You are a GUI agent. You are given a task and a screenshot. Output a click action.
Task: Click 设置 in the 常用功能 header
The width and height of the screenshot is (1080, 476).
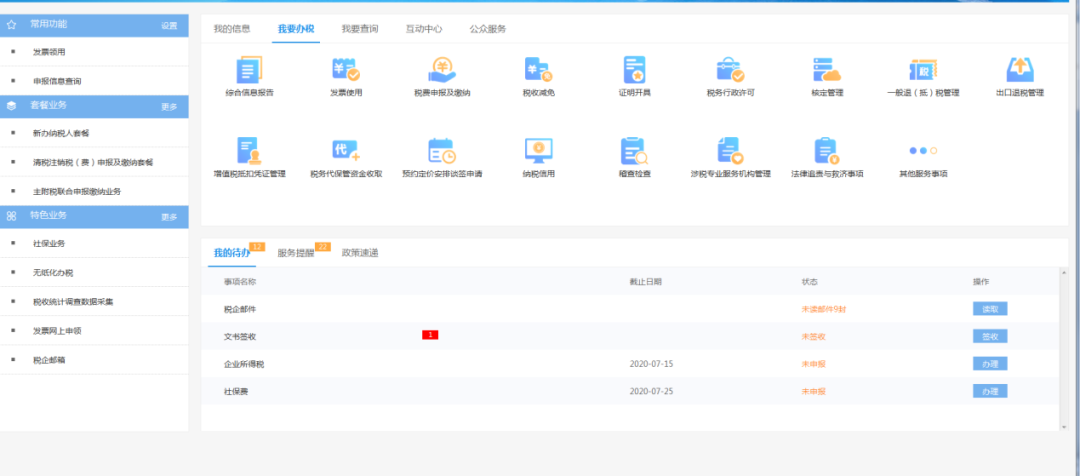coord(169,25)
